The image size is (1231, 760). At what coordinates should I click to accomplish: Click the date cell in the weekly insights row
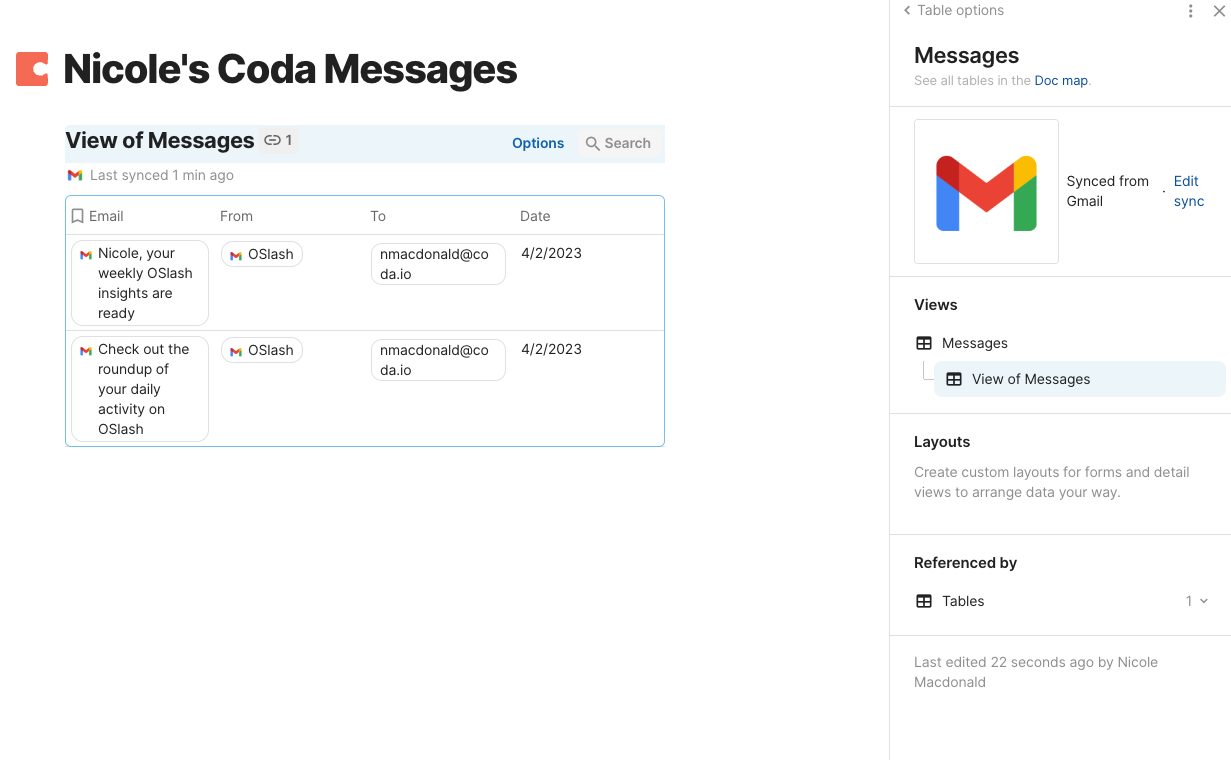point(551,253)
